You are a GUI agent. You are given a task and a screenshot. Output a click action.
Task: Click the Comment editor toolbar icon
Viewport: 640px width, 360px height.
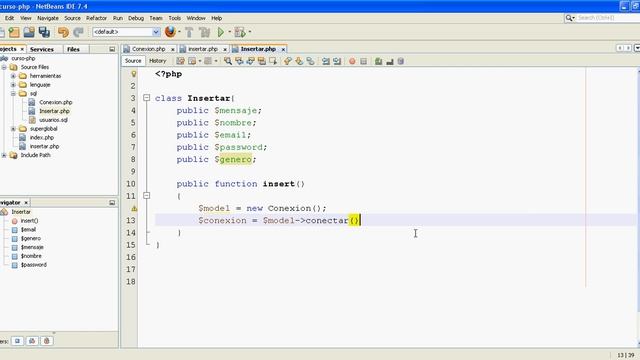click(x=378, y=61)
